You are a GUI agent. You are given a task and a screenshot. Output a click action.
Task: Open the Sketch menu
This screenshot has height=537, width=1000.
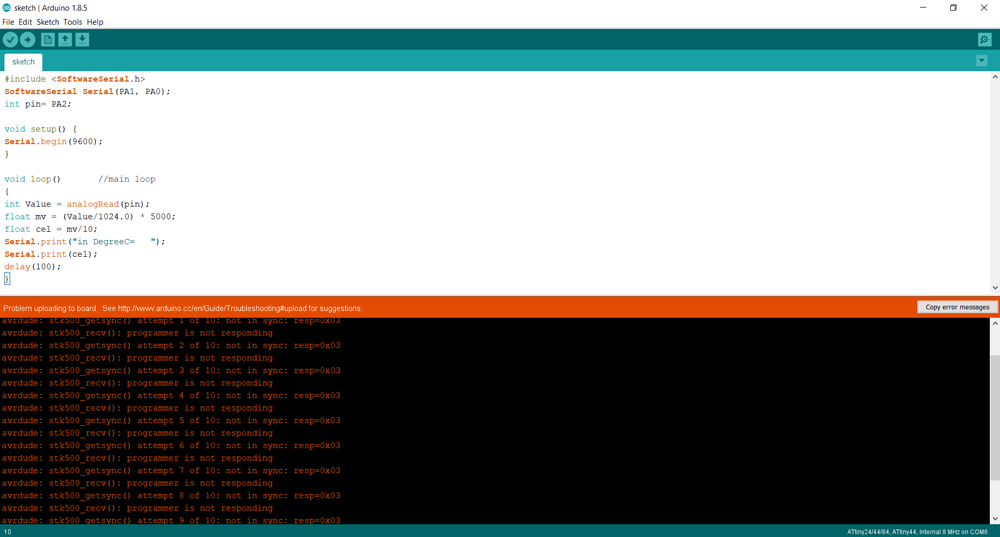[47, 22]
